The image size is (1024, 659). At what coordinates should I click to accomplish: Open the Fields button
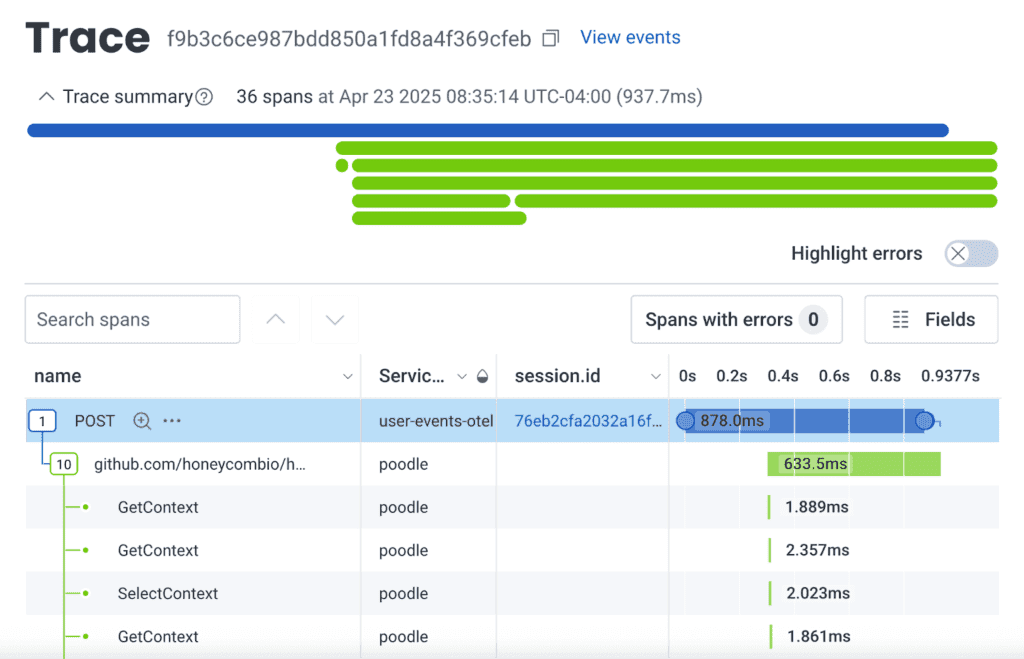click(x=931, y=320)
